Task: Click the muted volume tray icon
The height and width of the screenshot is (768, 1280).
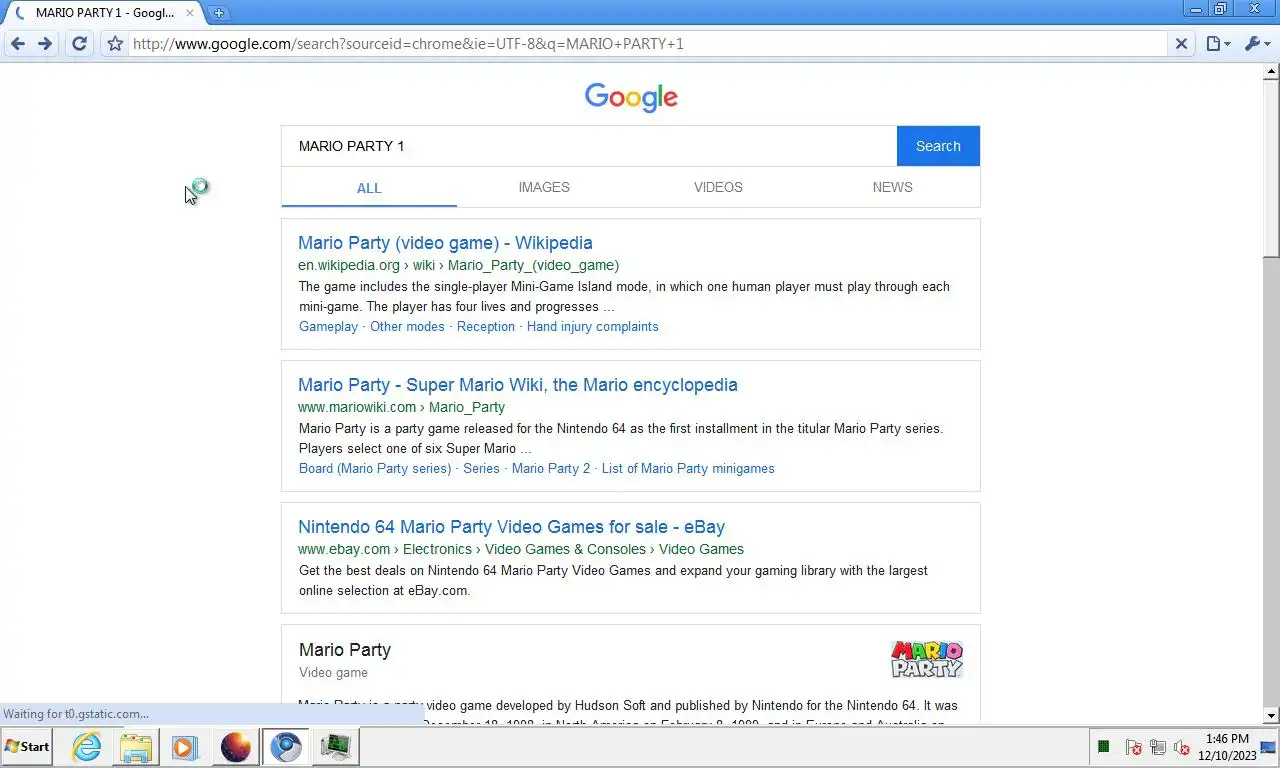Action: (x=1181, y=747)
